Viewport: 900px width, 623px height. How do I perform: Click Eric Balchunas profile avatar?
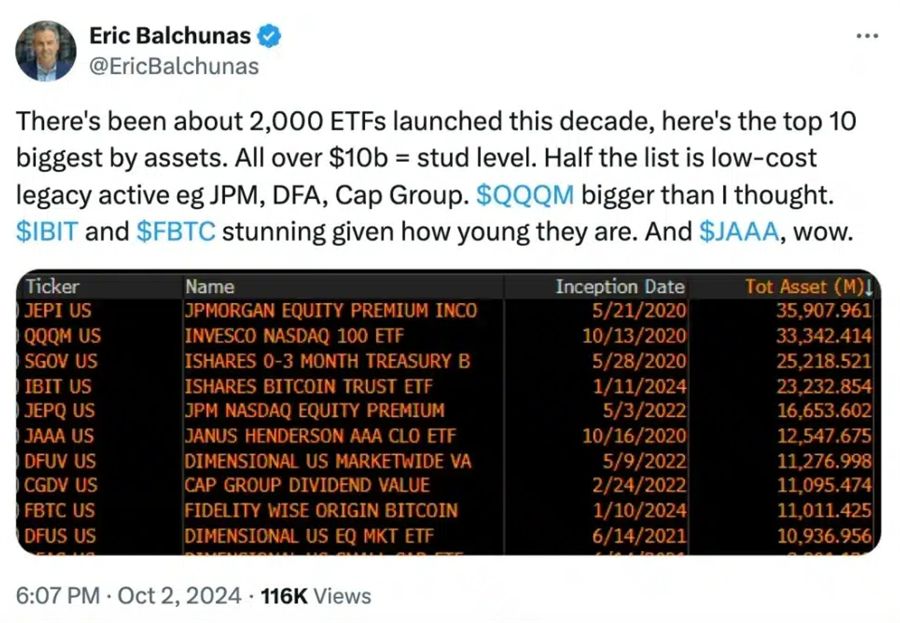[46, 50]
